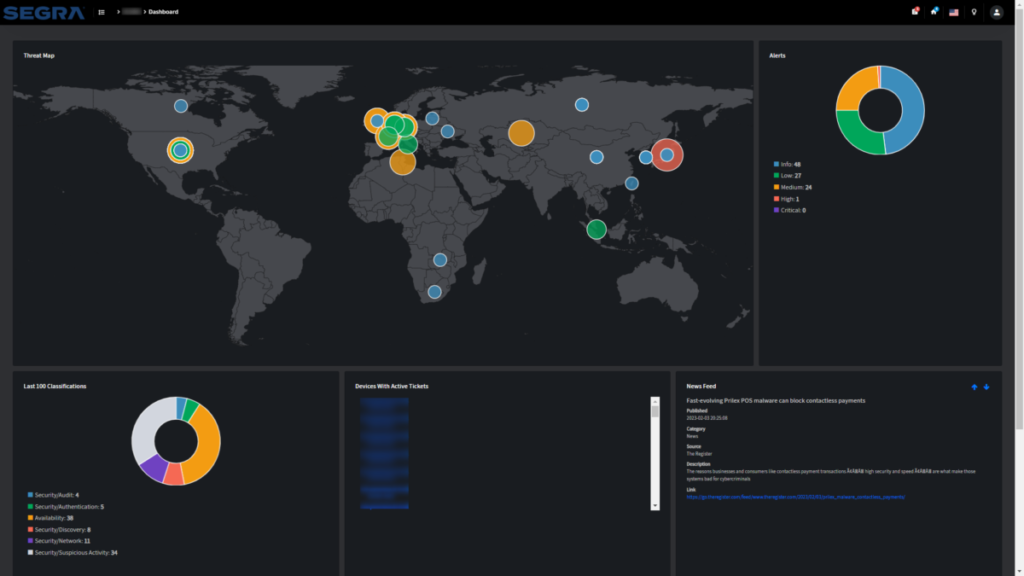Click the SEGRA logo
This screenshot has height=576, width=1024.
(x=44, y=12)
